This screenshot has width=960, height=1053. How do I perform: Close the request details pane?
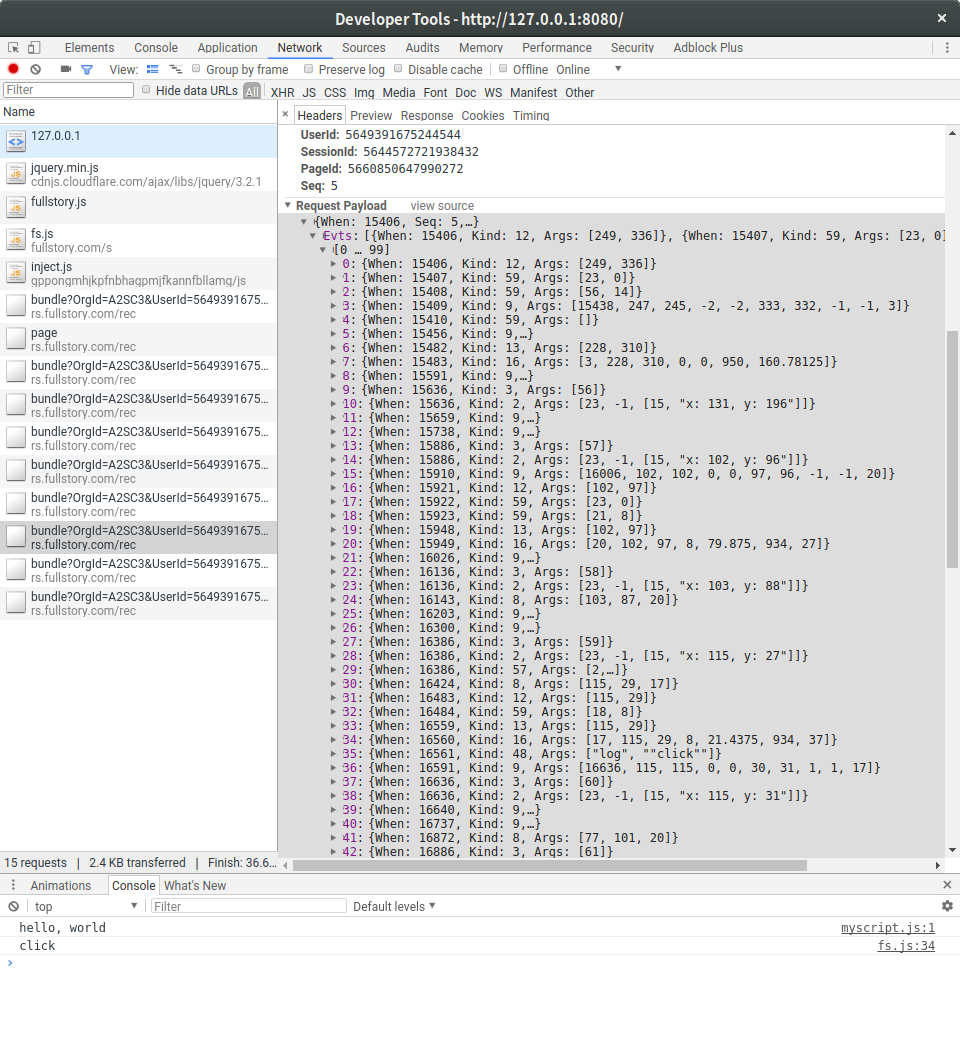(285, 114)
